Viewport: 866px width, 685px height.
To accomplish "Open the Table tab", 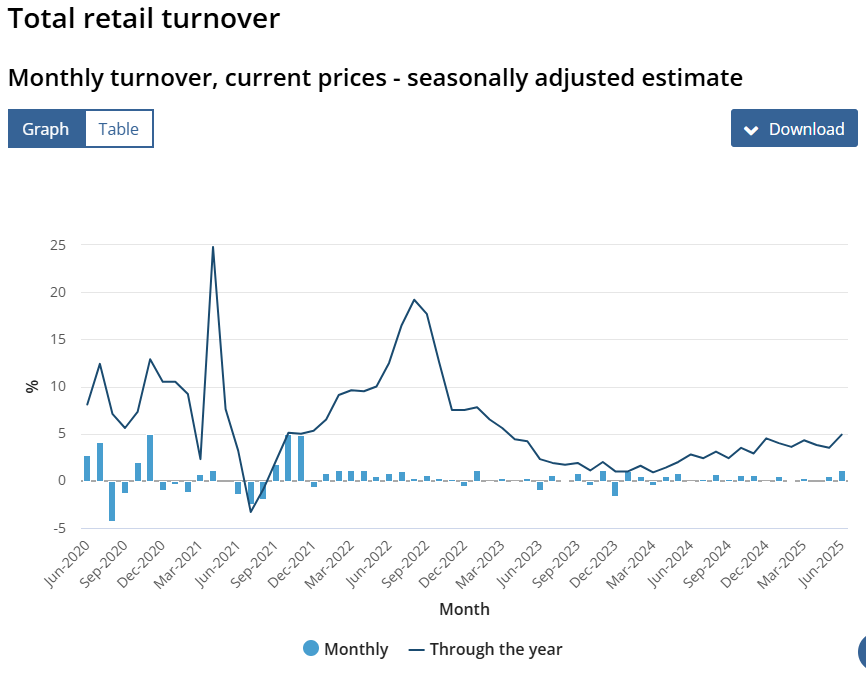I will [119, 129].
